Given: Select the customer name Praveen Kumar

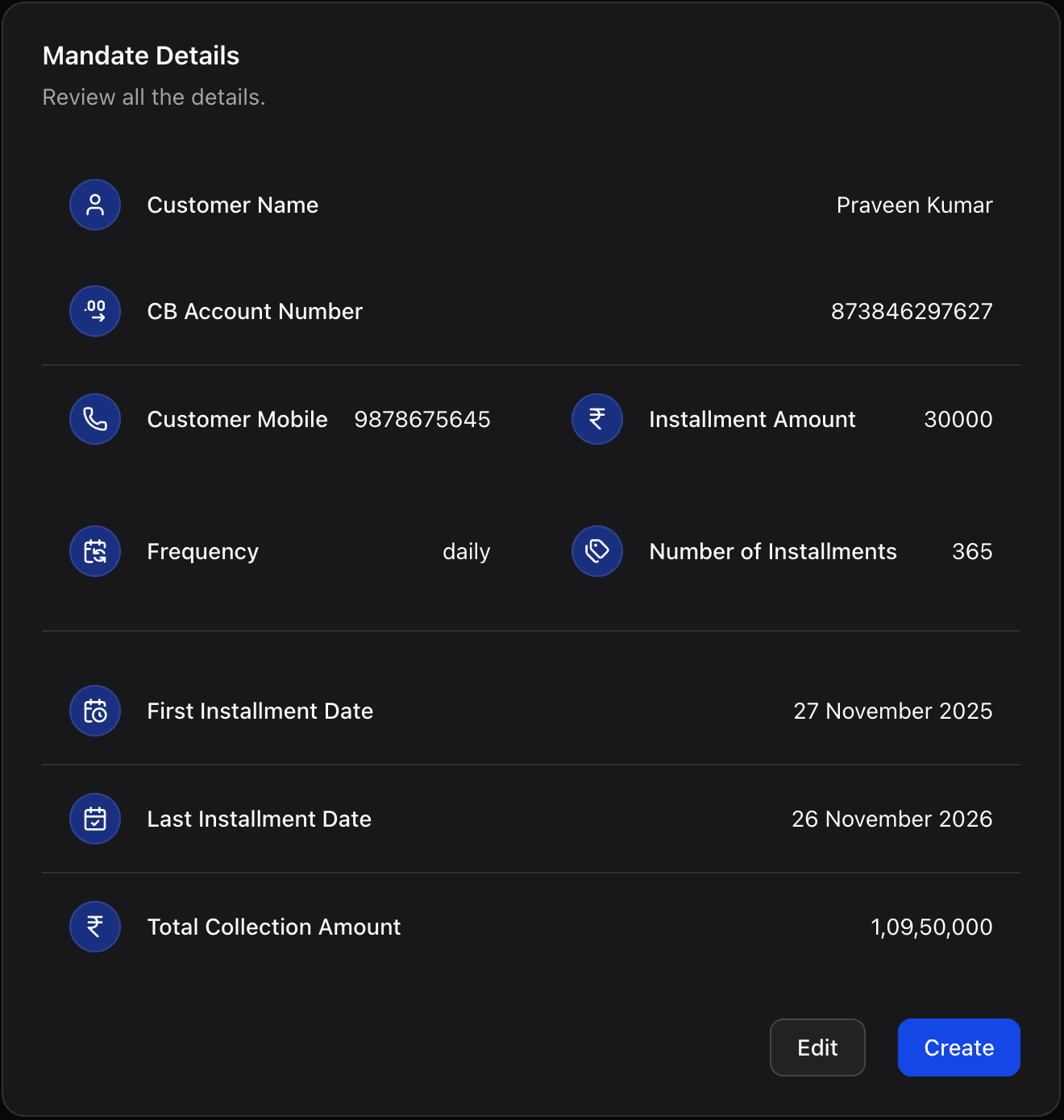Looking at the screenshot, I should (x=914, y=205).
